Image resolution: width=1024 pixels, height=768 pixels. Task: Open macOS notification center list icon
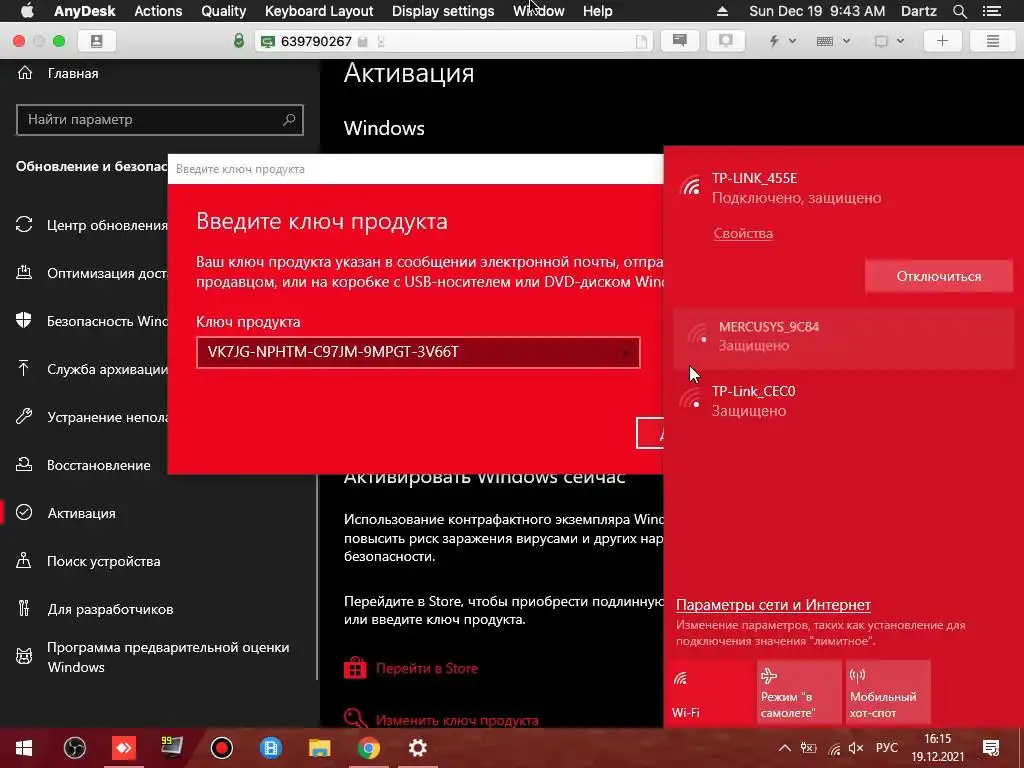991,11
